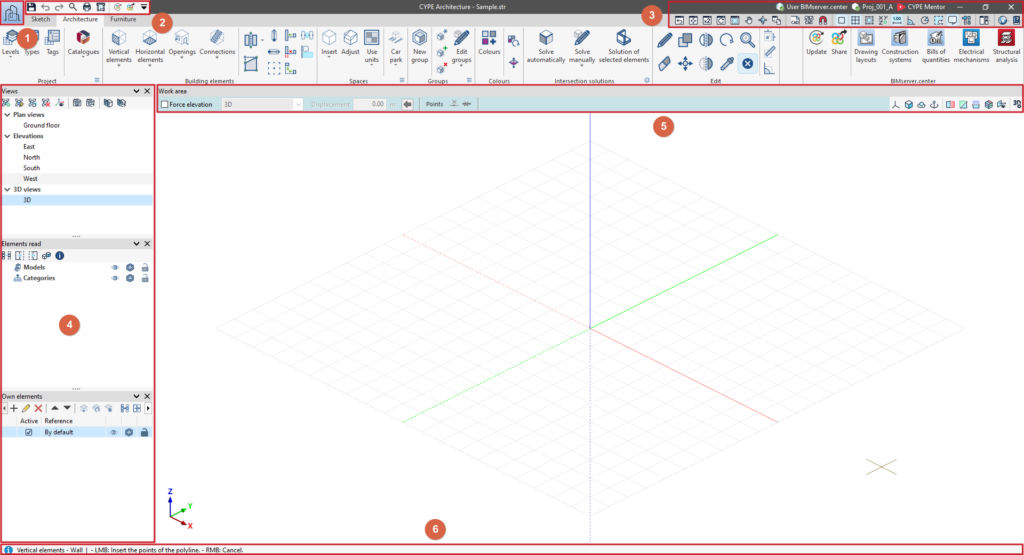Viewport: 1024px width, 555px height.
Task: Select the Edit pencil tool
Action: coord(664,40)
